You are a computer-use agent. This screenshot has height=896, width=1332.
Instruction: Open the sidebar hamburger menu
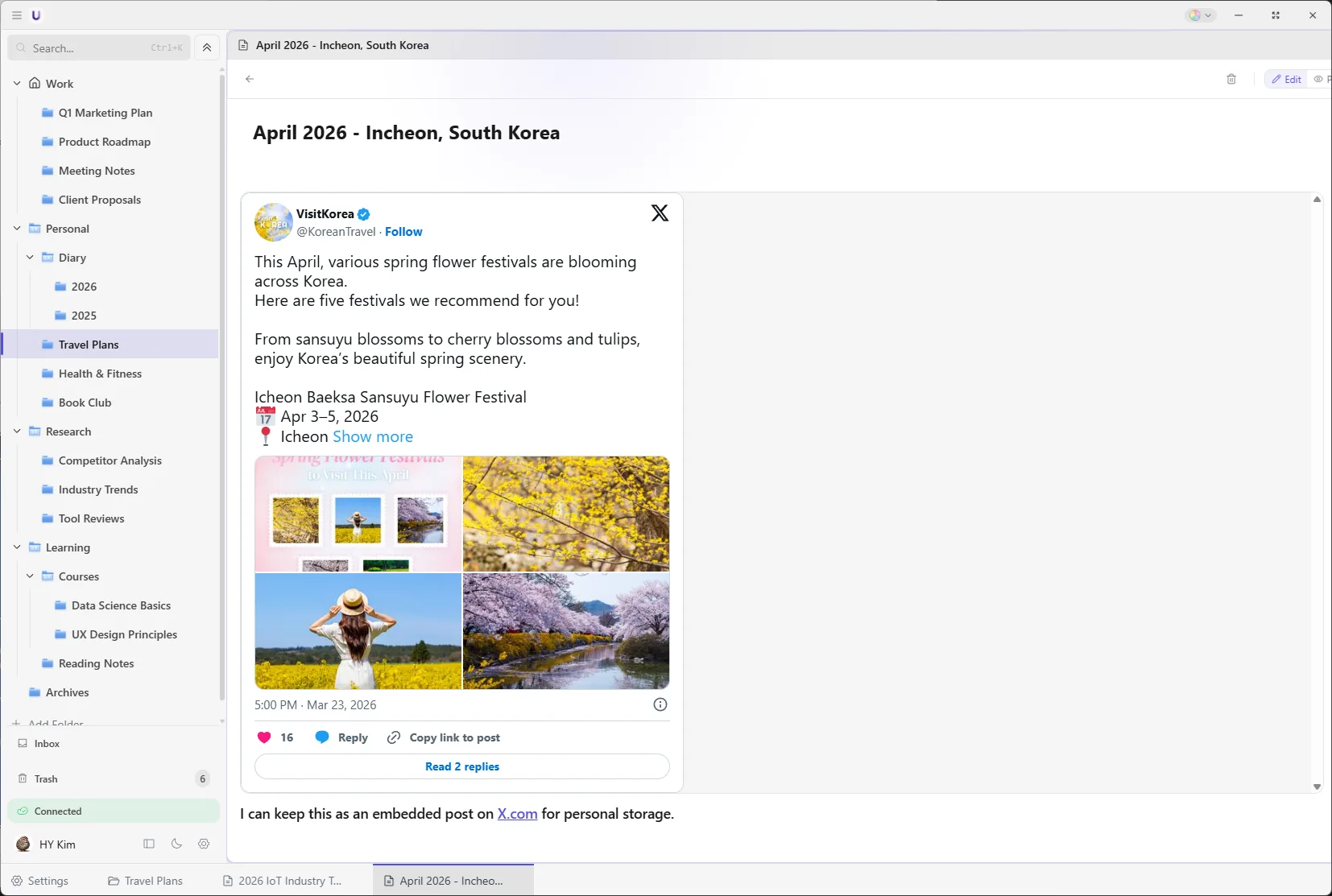point(16,14)
